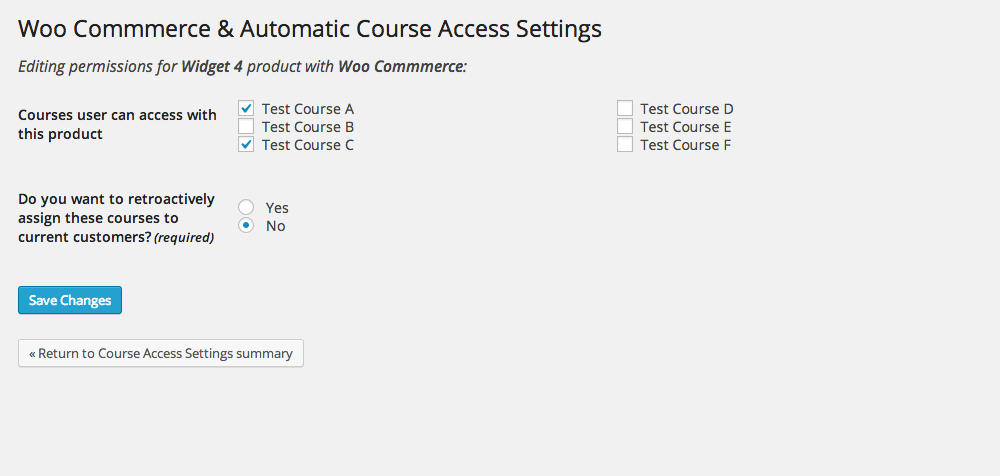Enable the Test Course B checkbox
The height and width of the screenshot is (476, 1000).
[246, 126]
